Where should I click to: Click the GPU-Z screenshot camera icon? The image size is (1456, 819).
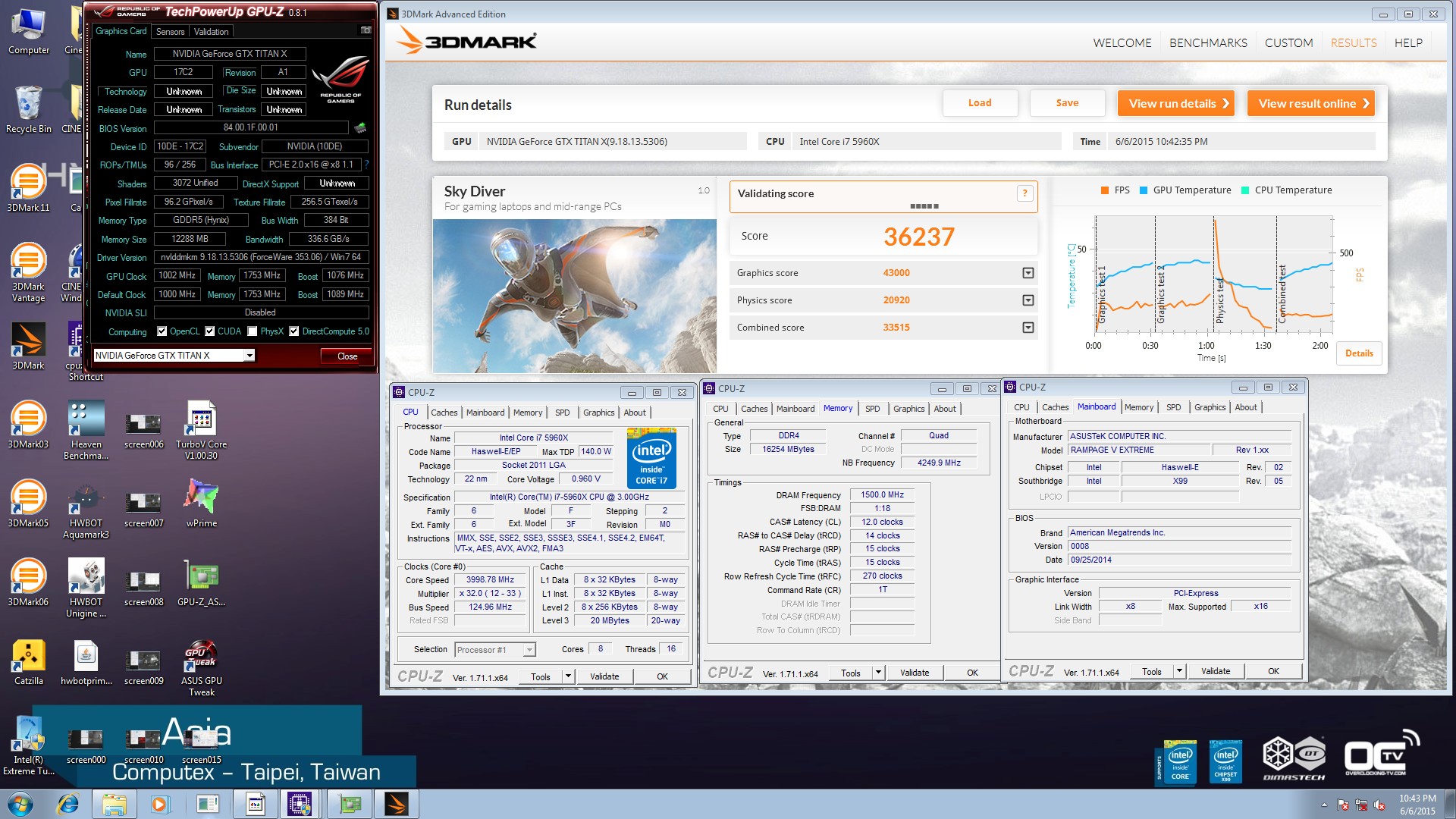tap(366, 30)
